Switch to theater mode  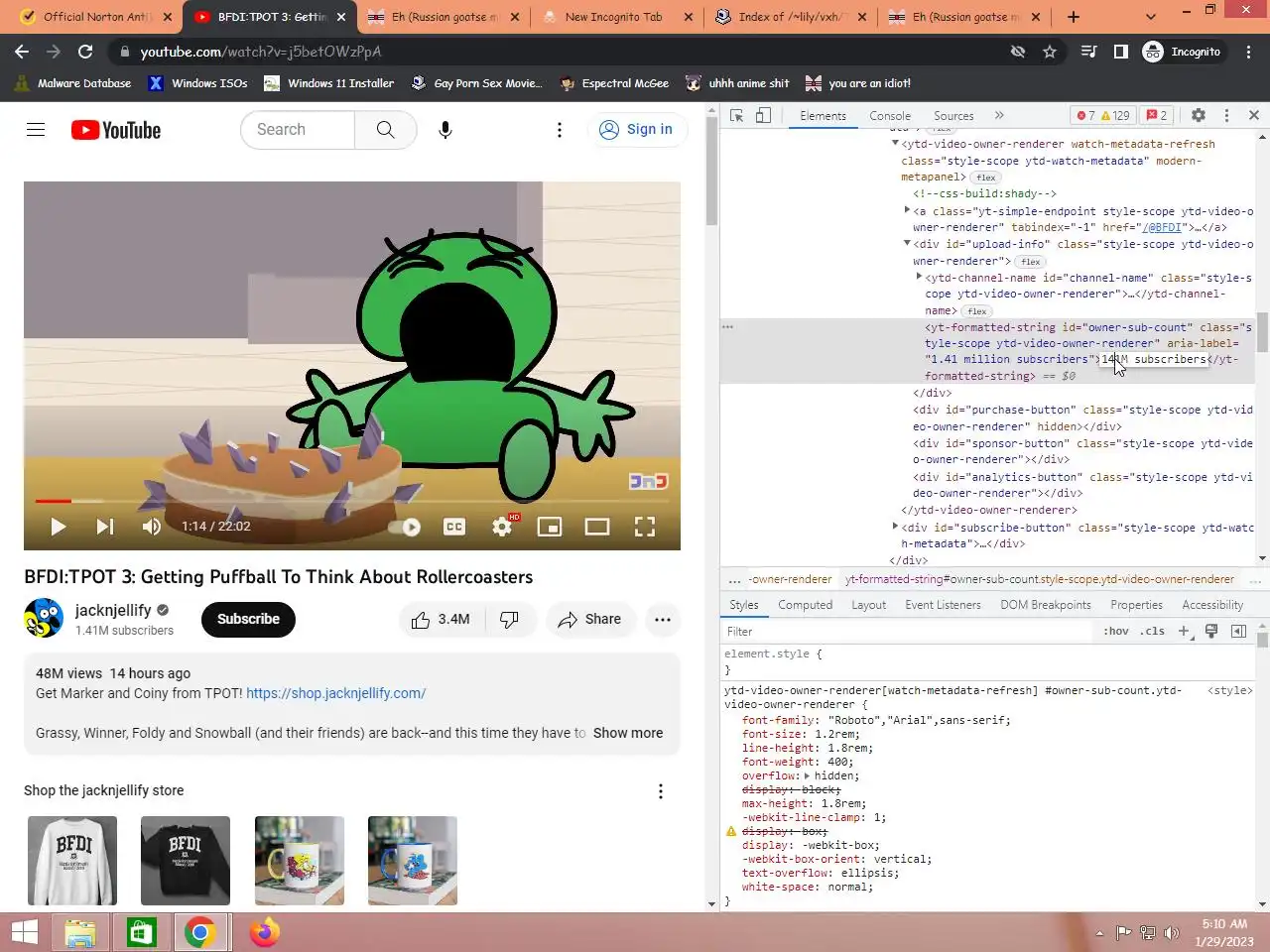597,527
